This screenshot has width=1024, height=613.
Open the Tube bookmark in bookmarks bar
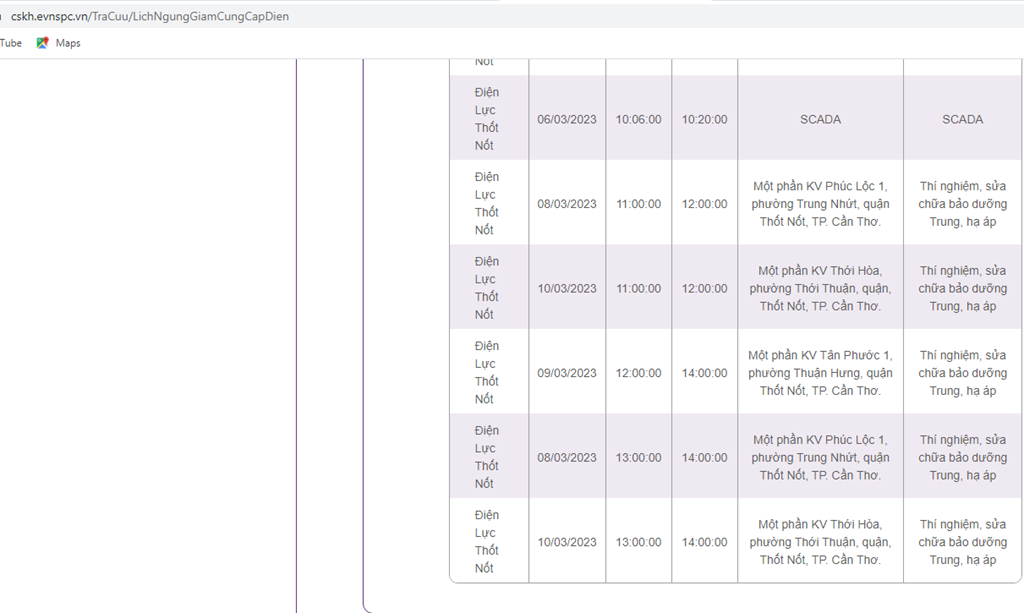[x=11, y=43]
